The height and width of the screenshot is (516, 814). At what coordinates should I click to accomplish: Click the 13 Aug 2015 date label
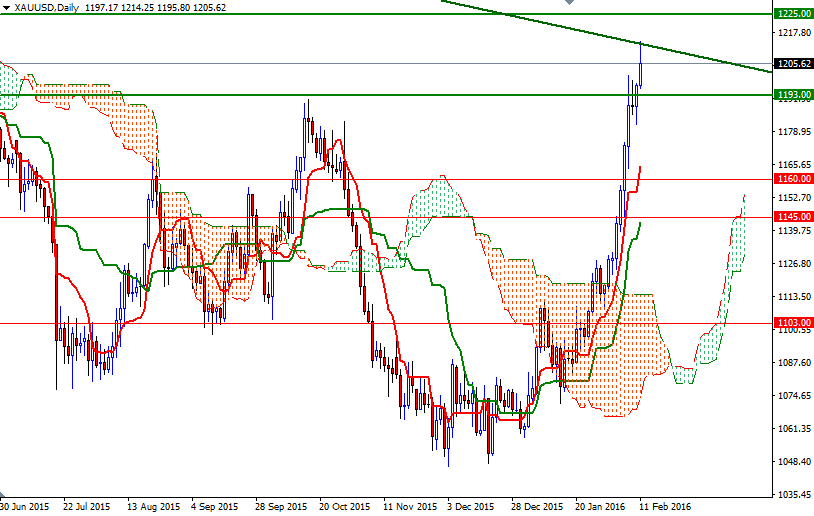click(154, 507)
